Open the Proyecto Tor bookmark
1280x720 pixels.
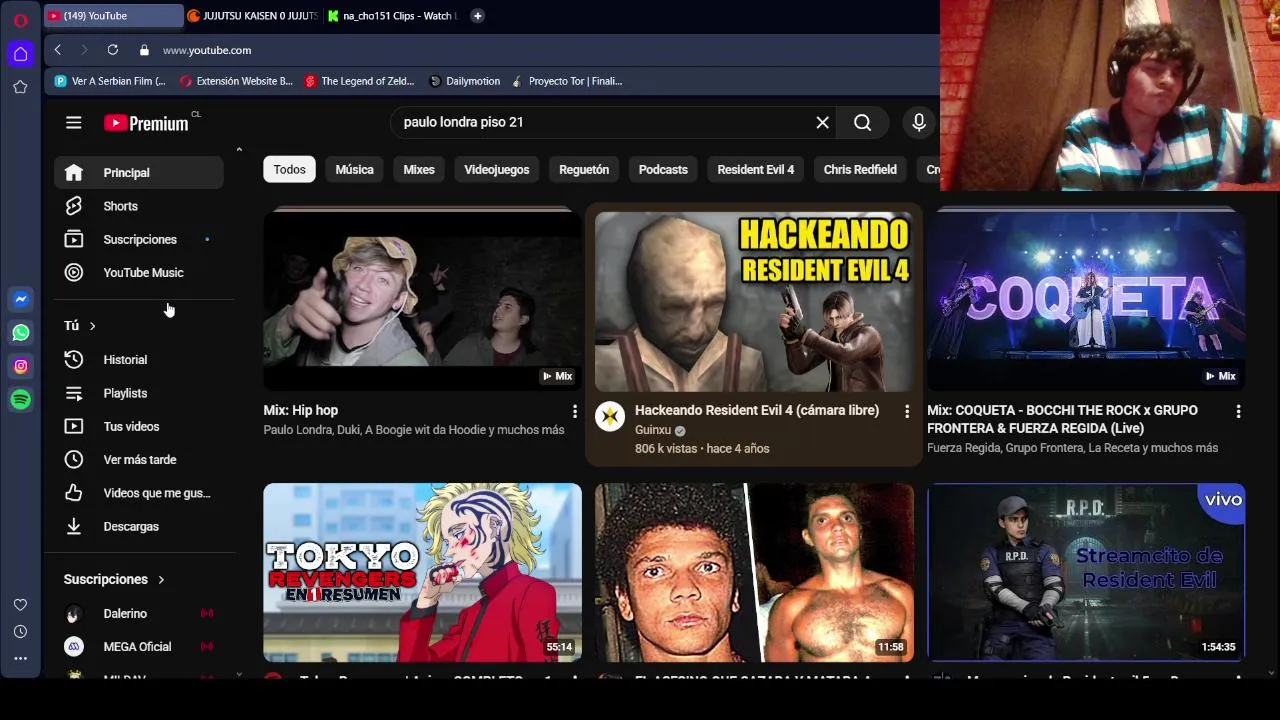coord(566,81)
